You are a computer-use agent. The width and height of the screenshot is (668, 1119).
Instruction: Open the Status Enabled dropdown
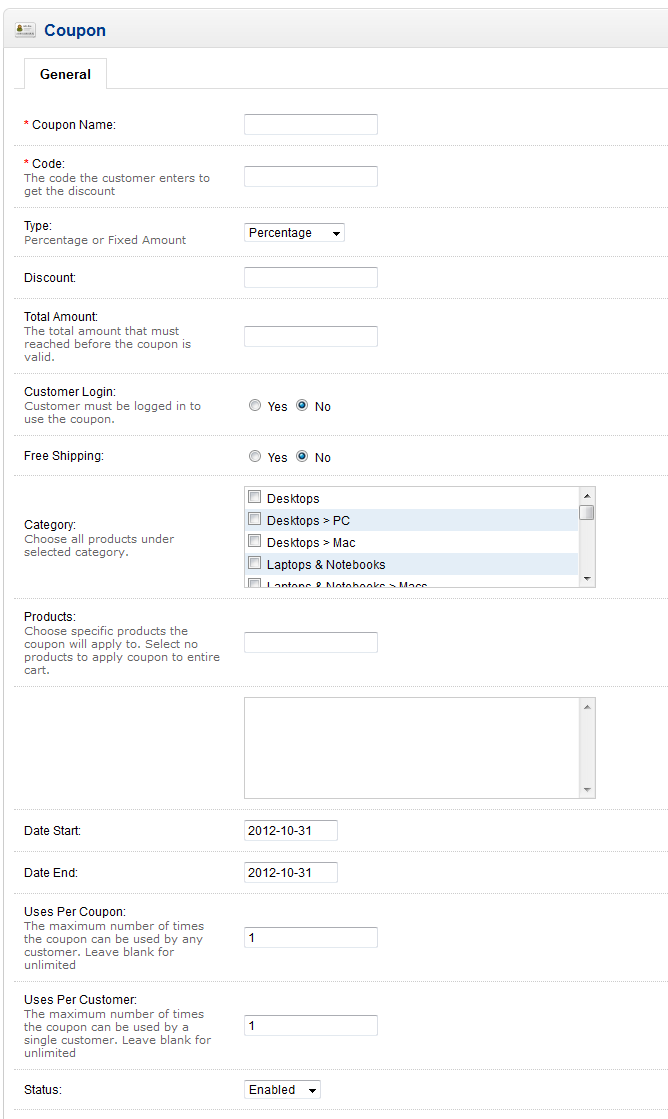tap(282, 1090)
